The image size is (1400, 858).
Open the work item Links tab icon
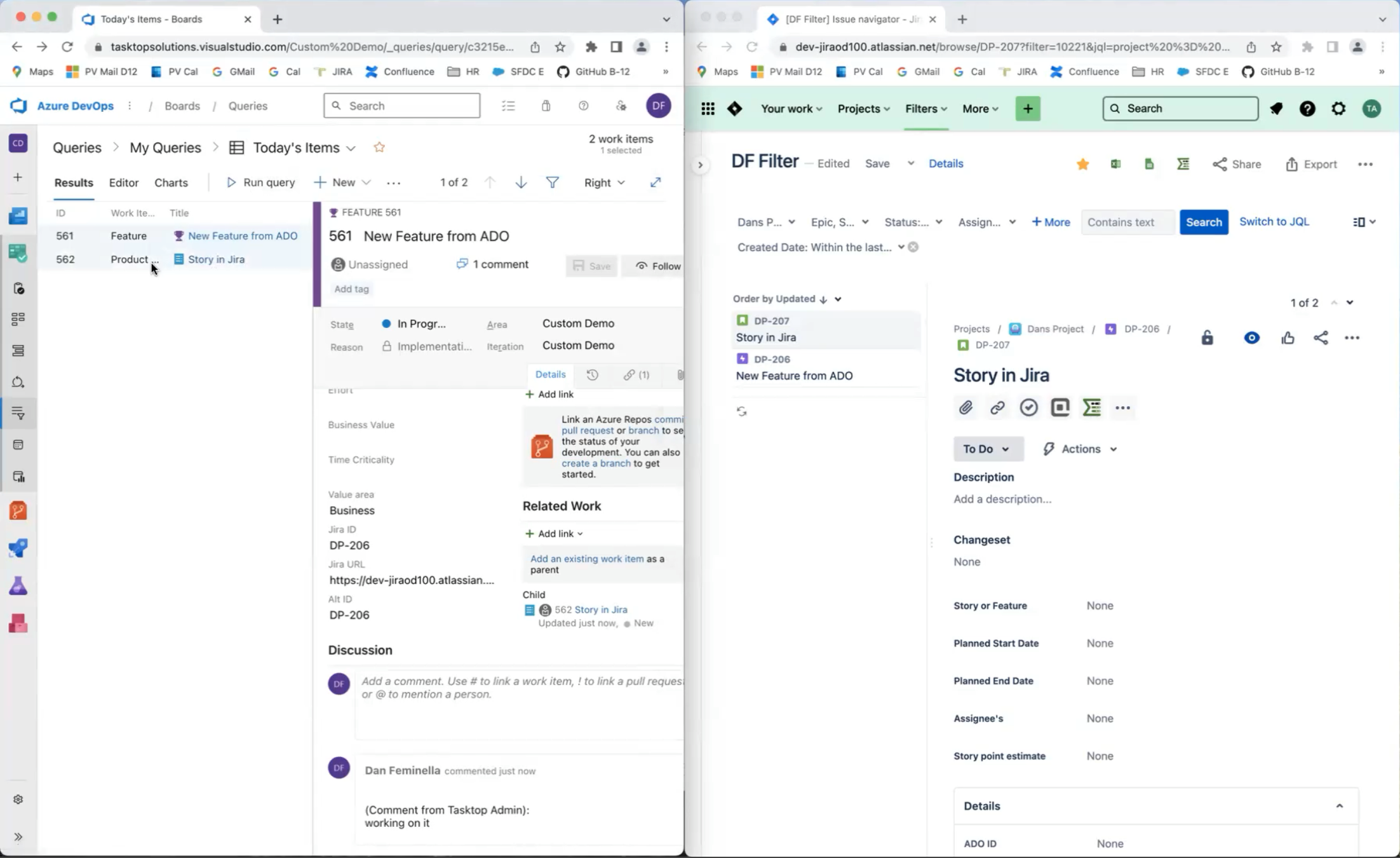[x=636, y=375]
